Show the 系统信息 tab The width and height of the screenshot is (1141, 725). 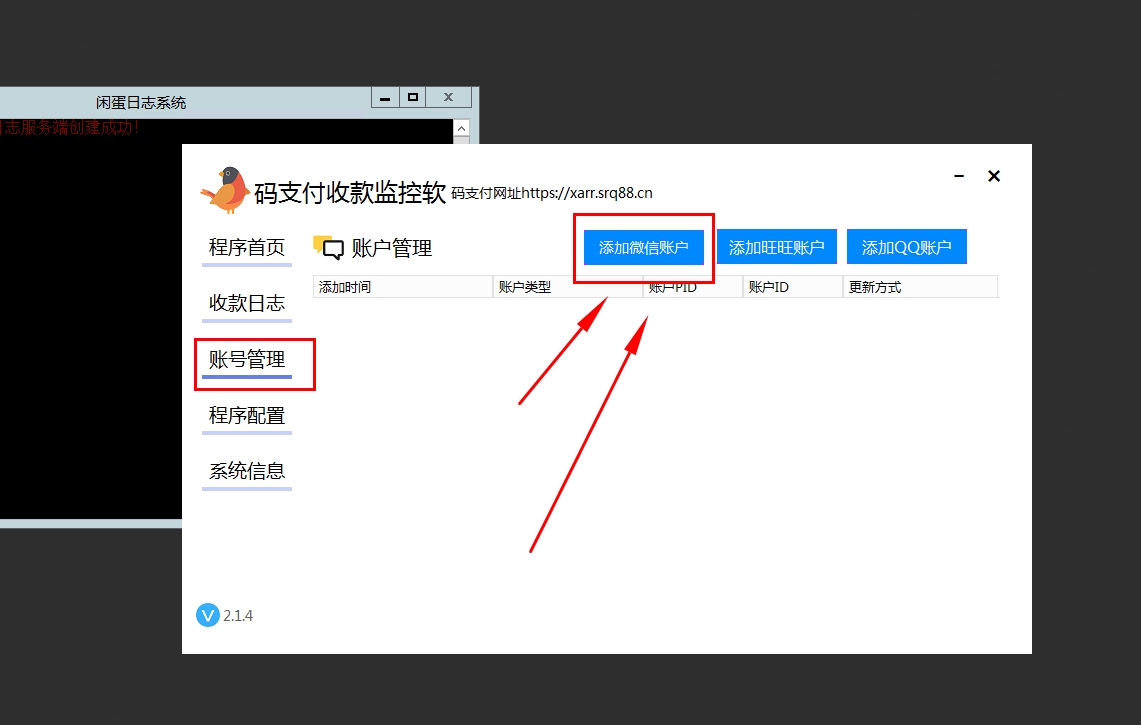click(x=246, y=471)
